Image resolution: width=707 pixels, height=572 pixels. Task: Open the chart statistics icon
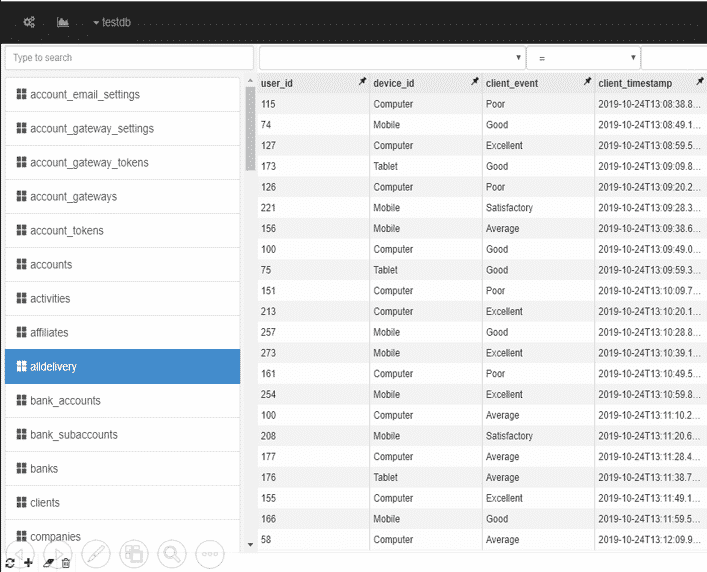coord(63,22)
